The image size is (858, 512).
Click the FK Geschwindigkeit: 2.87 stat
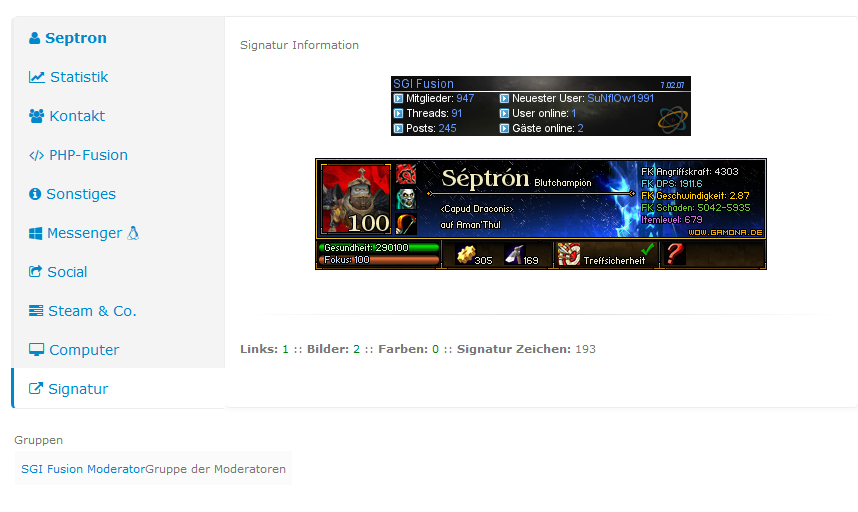(695, 196)
